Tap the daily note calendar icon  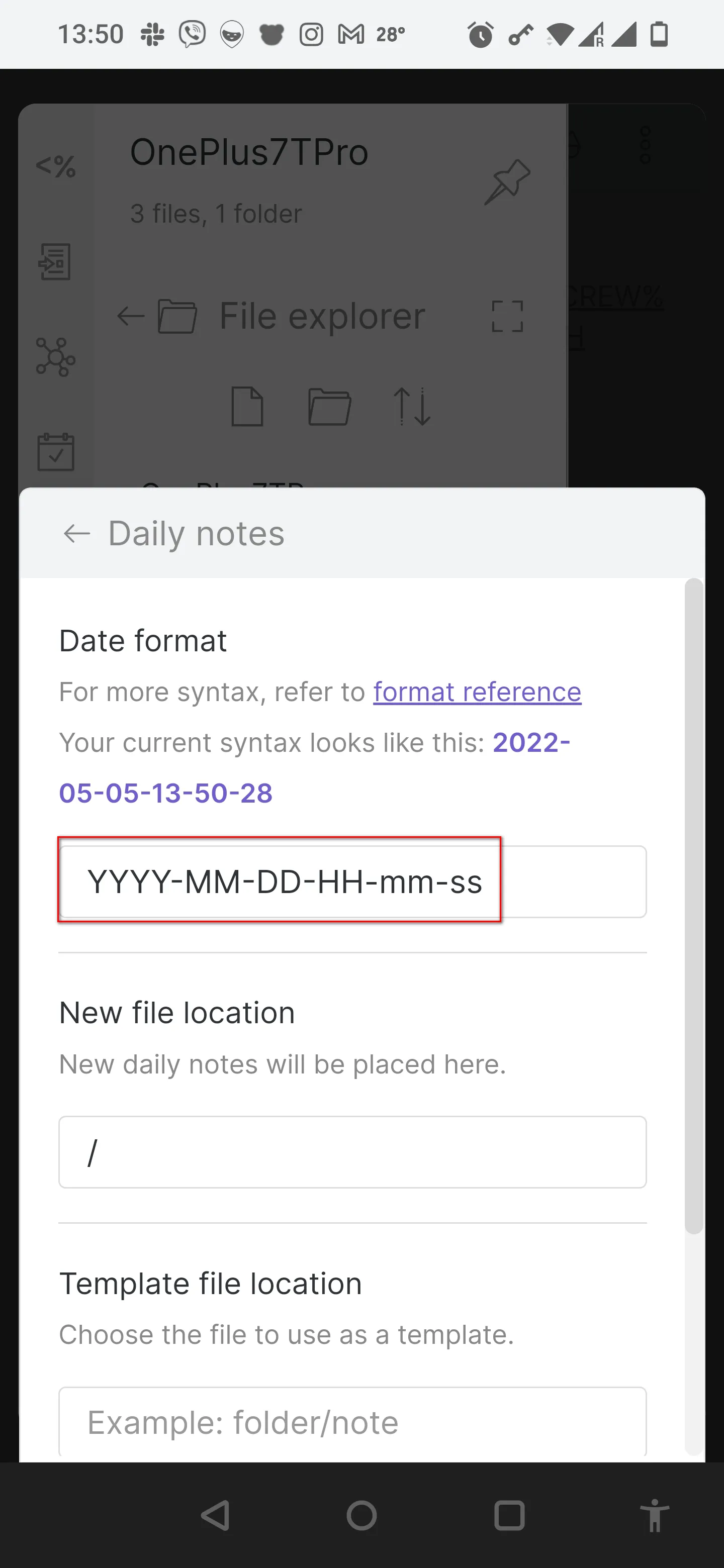coord(55,452)
